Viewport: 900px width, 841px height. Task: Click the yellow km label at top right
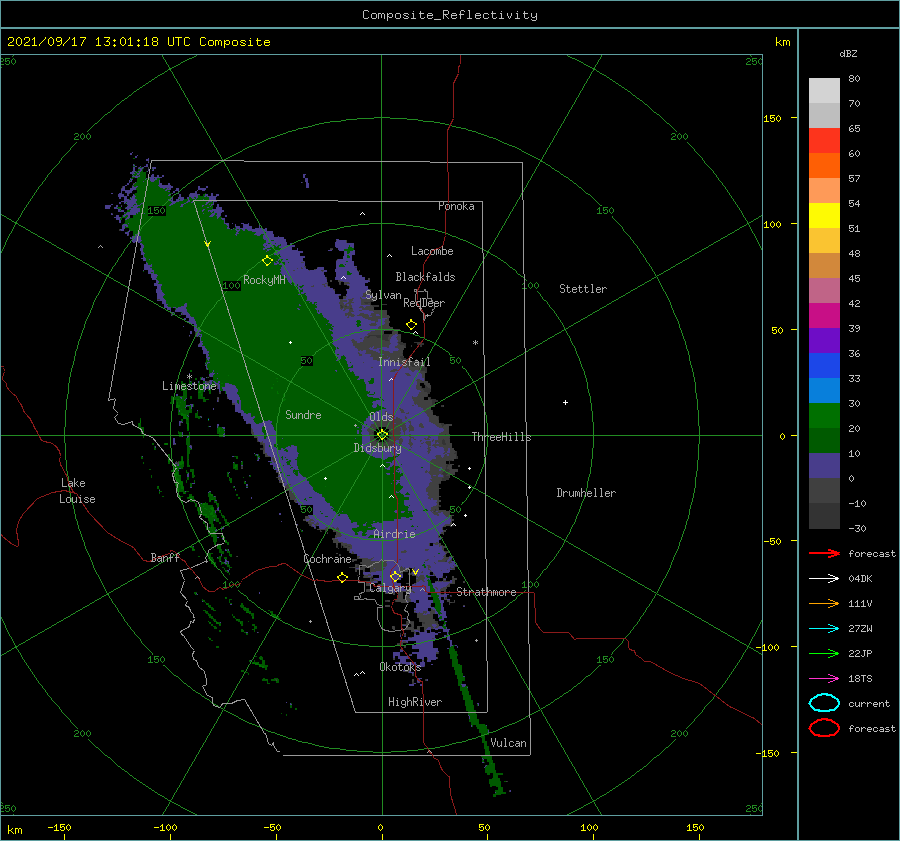[x=783, y=42]
